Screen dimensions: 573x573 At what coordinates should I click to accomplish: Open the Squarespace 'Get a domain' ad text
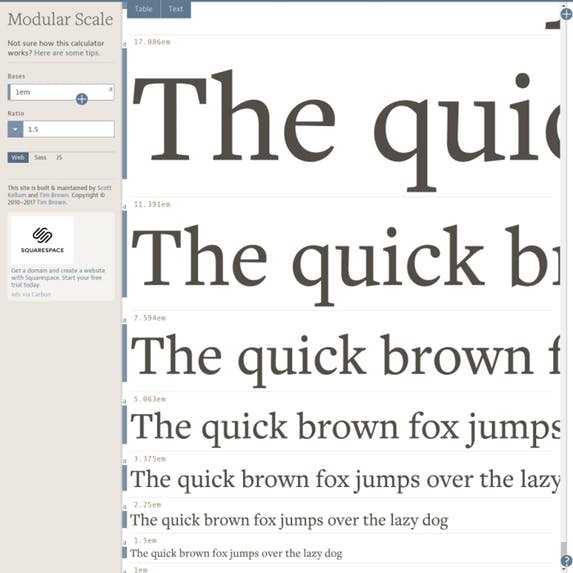coord(58,278)
